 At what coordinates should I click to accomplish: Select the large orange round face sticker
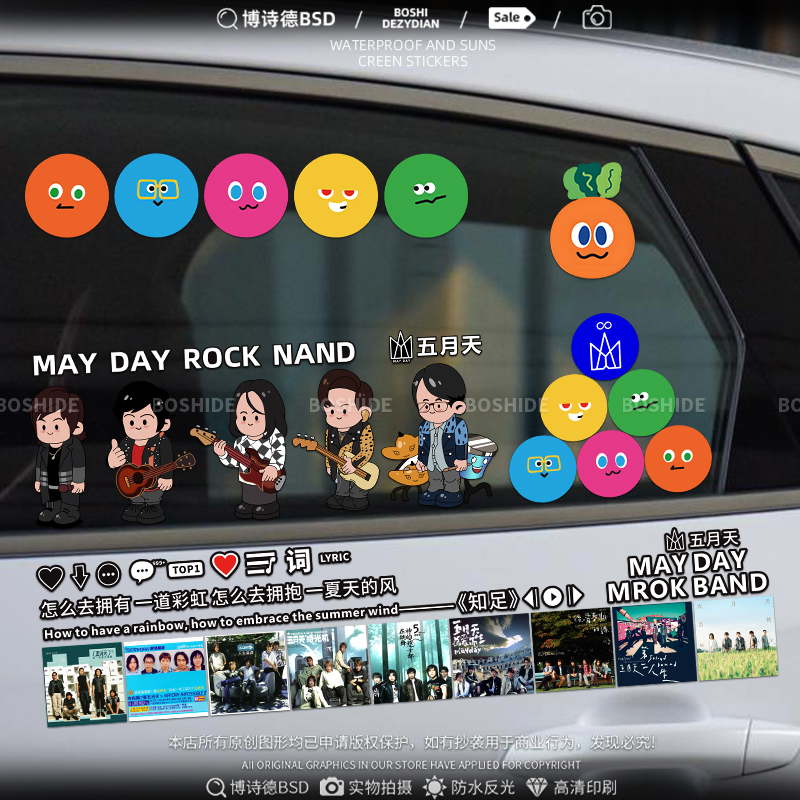point(67,196)
